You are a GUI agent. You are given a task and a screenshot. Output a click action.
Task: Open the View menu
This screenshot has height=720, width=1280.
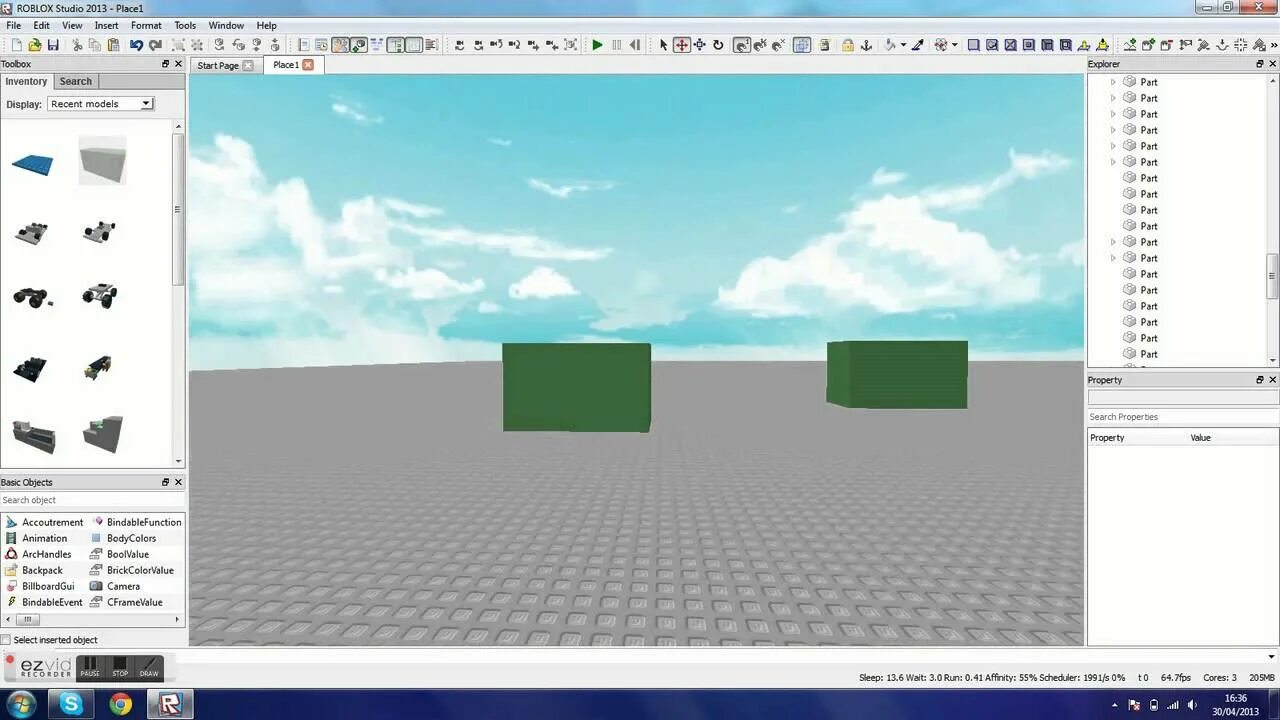click(72, 25)
